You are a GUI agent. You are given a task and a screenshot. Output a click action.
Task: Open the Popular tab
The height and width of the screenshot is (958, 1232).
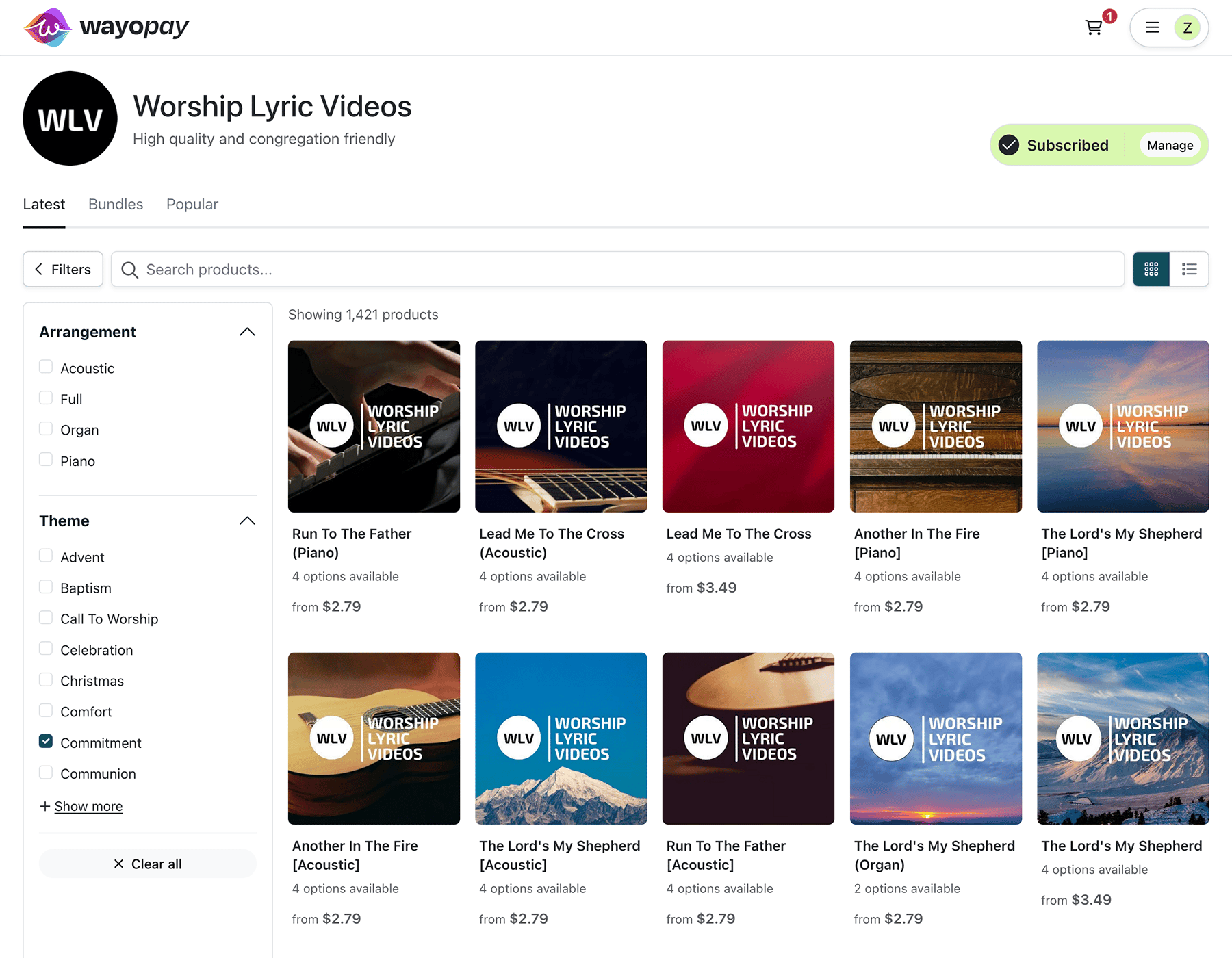(x=192, y=204)
